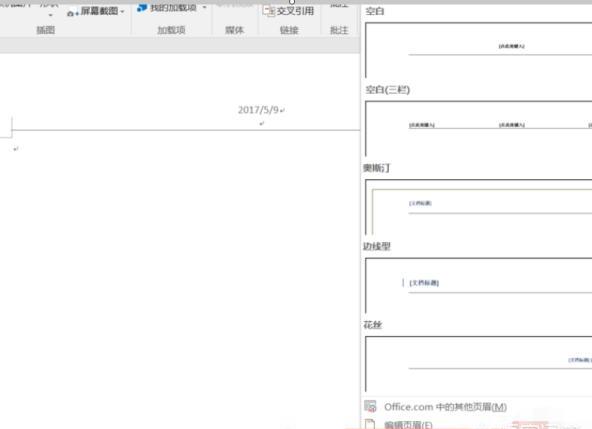Open Office.com 中的其他页眉 menu item

(x=476, y=407)
